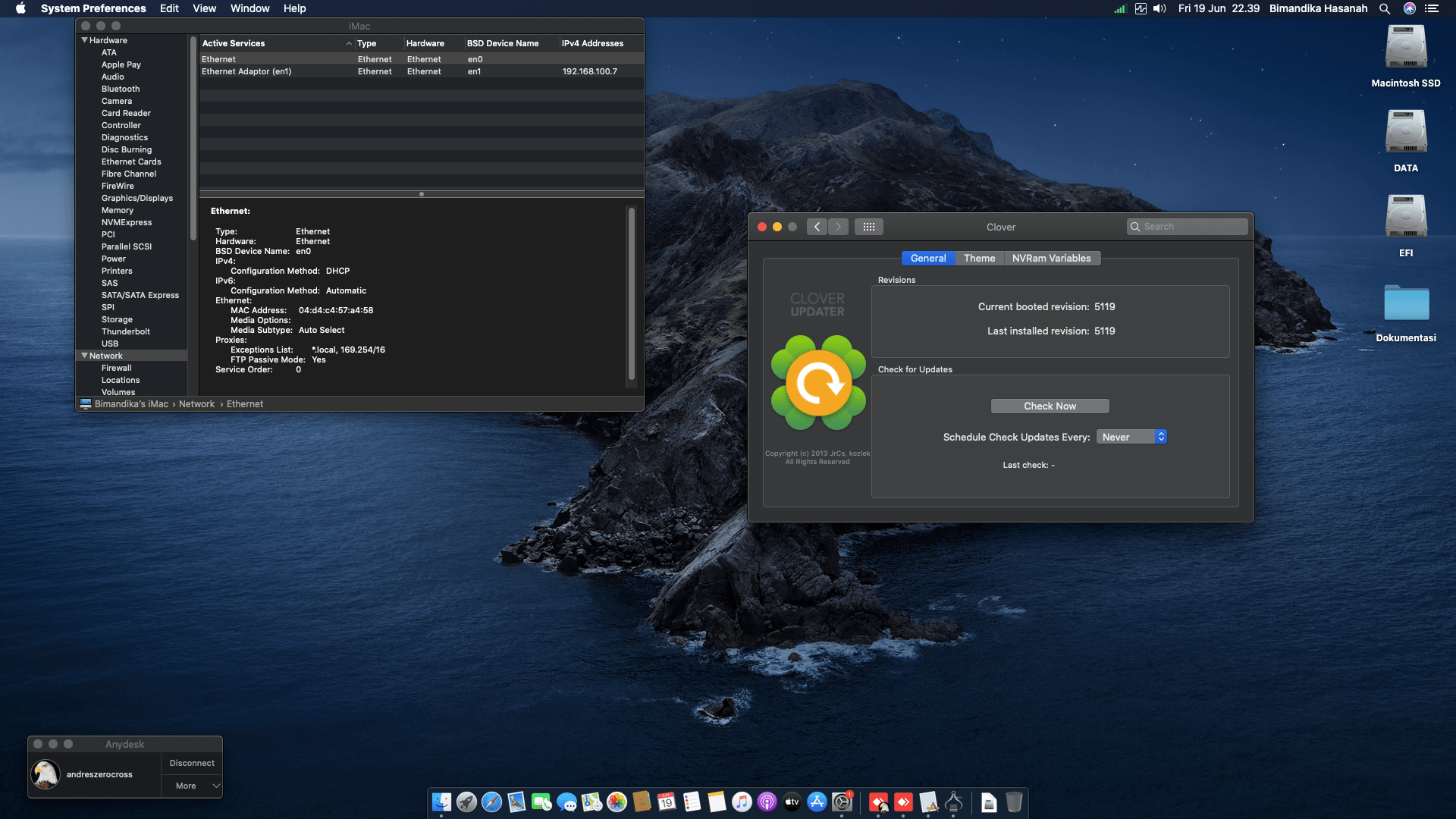This screenshot has height=819, width=1456.
Task: Open Contacts from the dock
Action: 642,802
